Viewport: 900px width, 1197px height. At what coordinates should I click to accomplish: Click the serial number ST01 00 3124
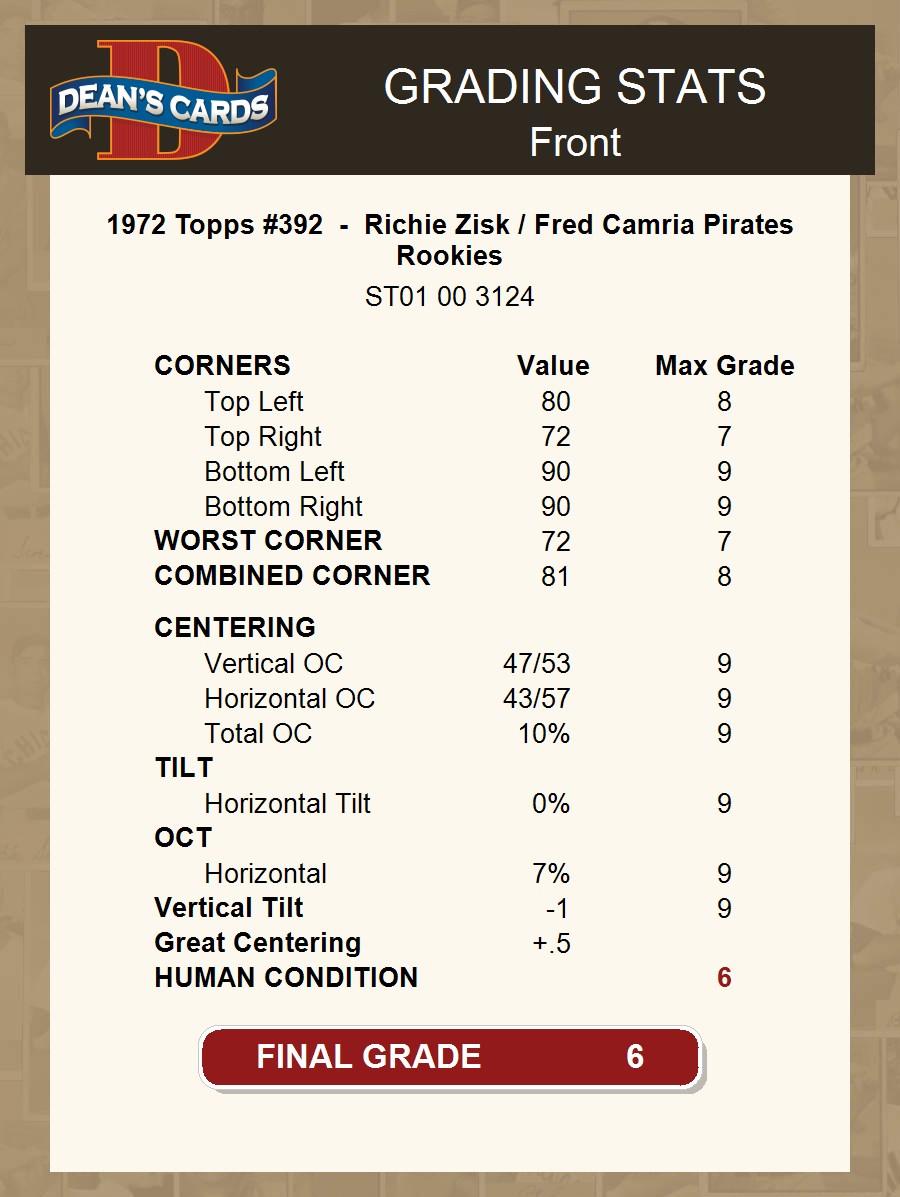[450, 297]
